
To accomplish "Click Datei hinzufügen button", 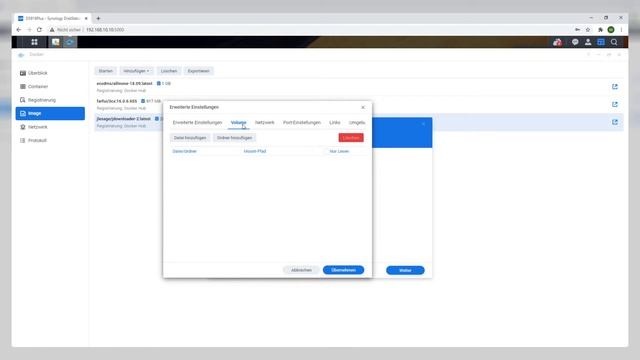I will (190, 138).
